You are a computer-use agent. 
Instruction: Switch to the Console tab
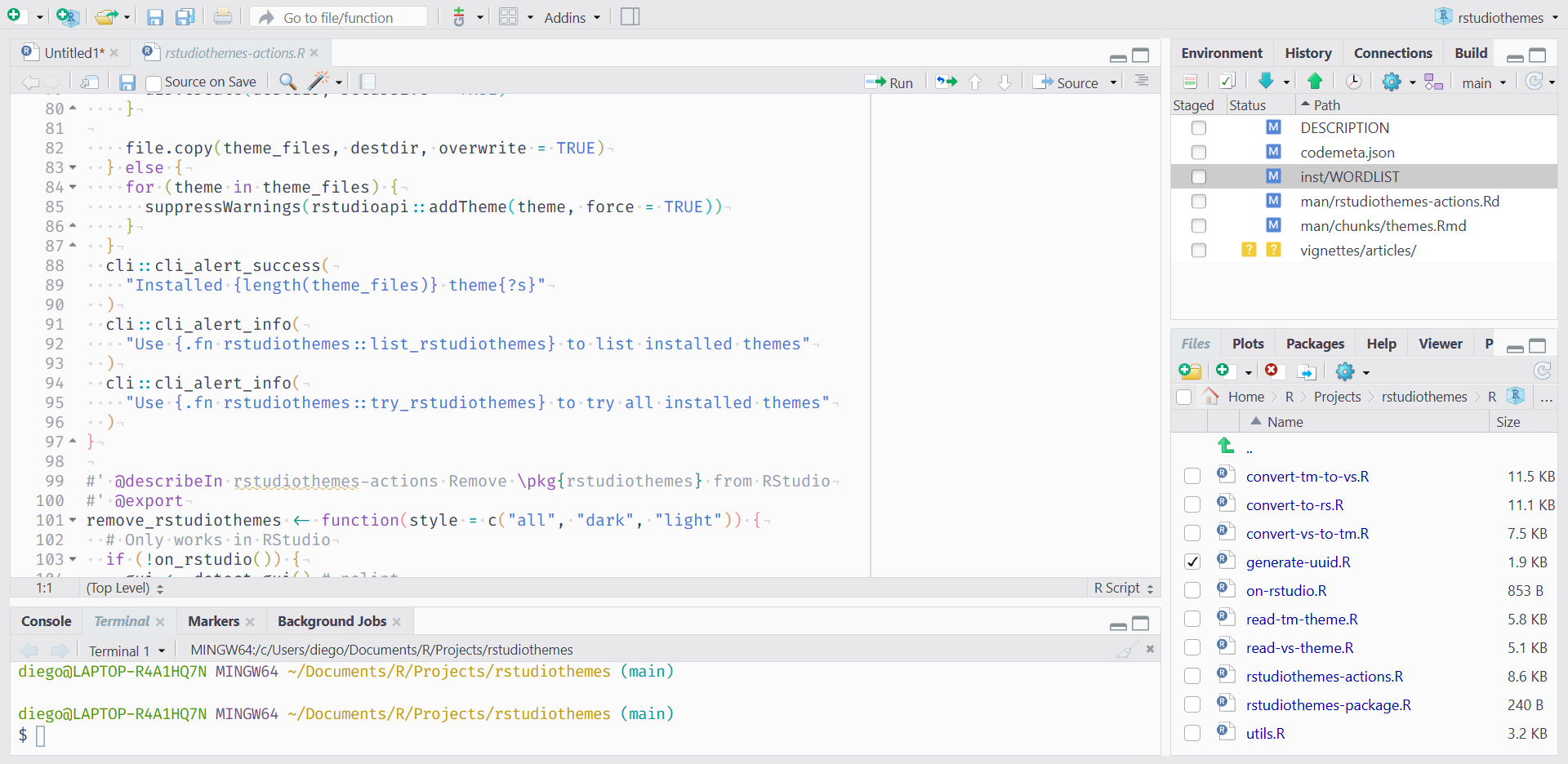tap(47, 621)
